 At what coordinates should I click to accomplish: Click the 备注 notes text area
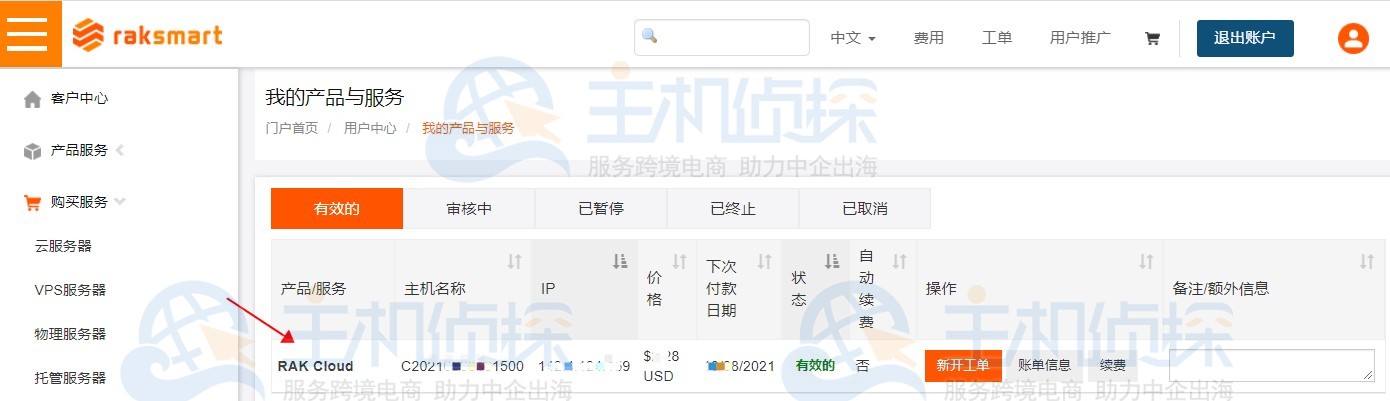click(1272, 365)
